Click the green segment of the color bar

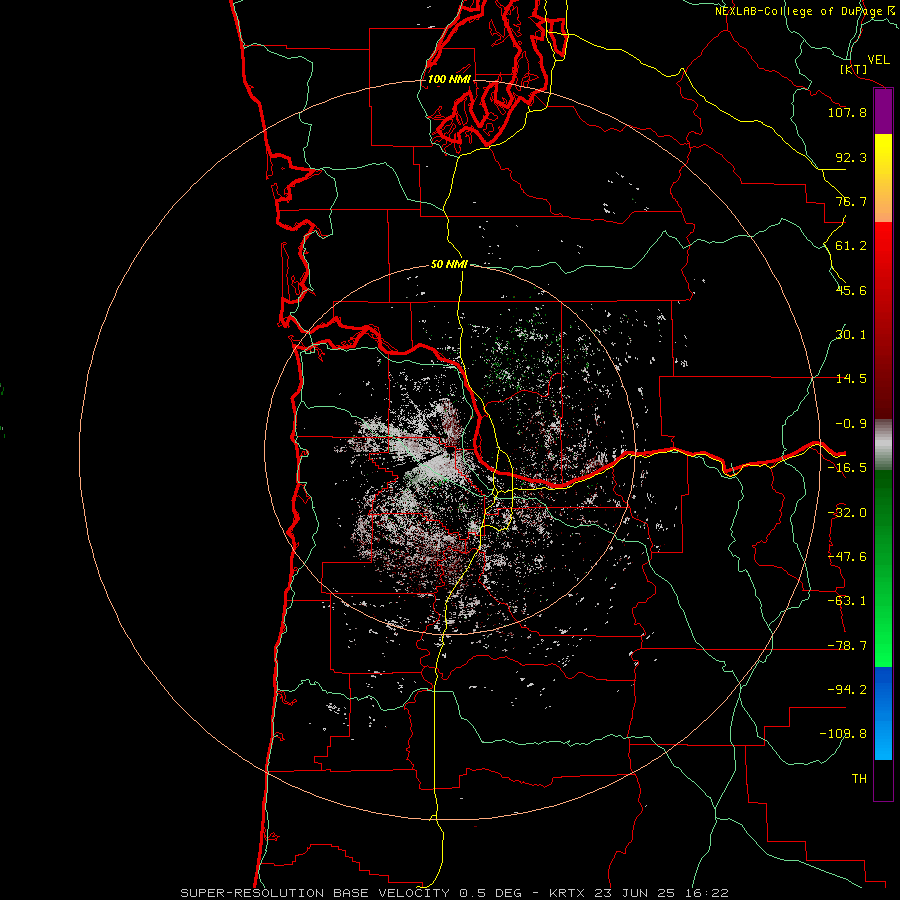883,568
